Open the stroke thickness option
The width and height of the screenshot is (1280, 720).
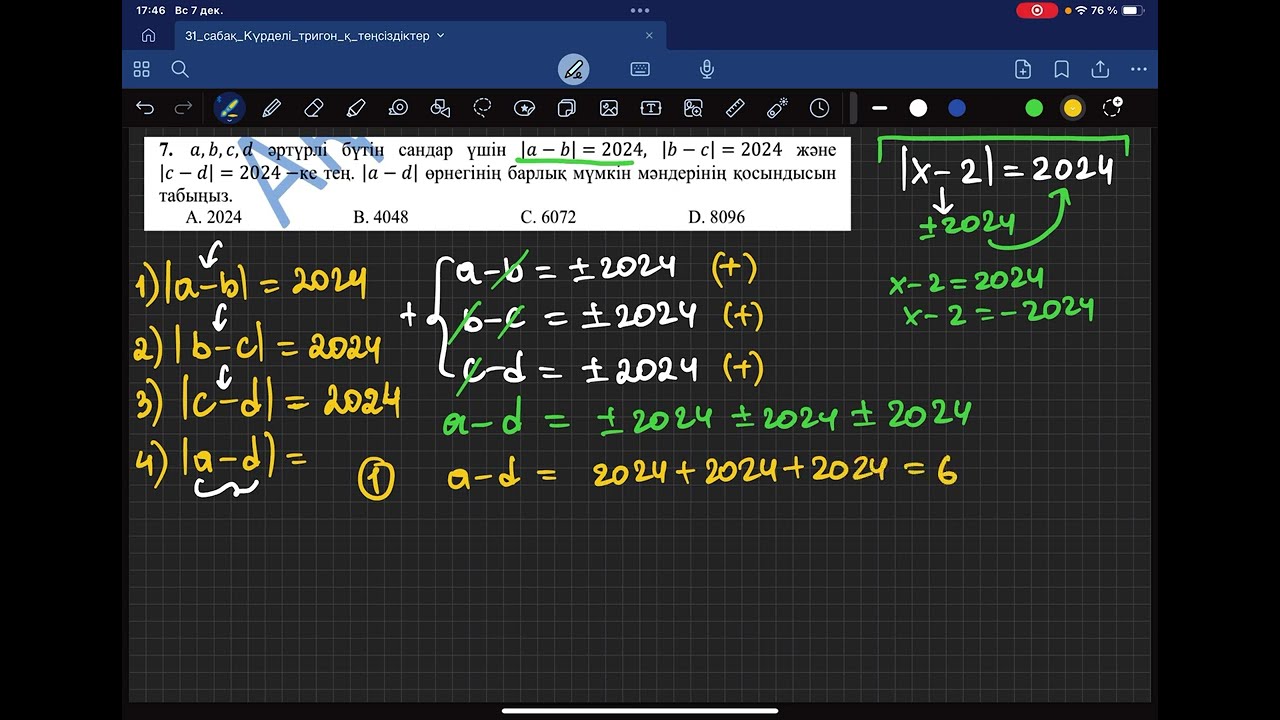tap(880, 108)
